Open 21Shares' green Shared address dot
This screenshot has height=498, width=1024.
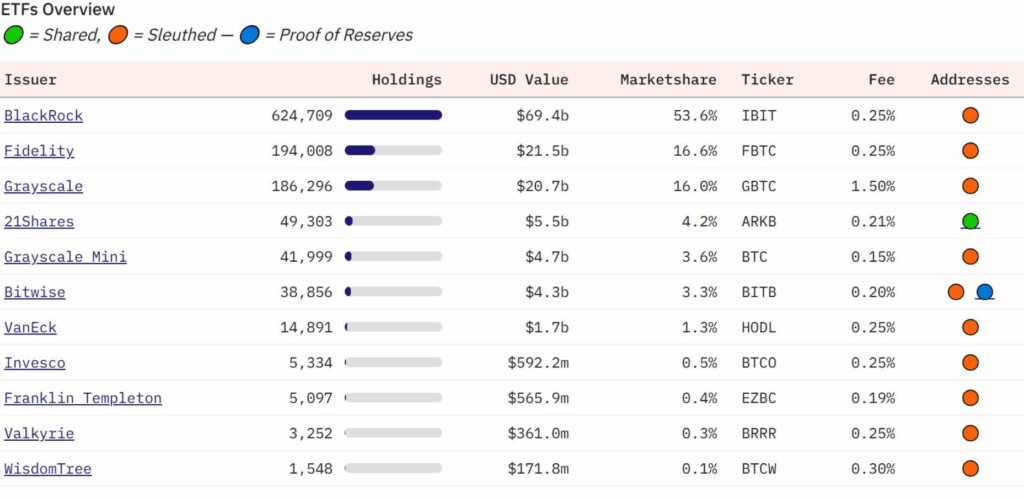pos(970,221)
